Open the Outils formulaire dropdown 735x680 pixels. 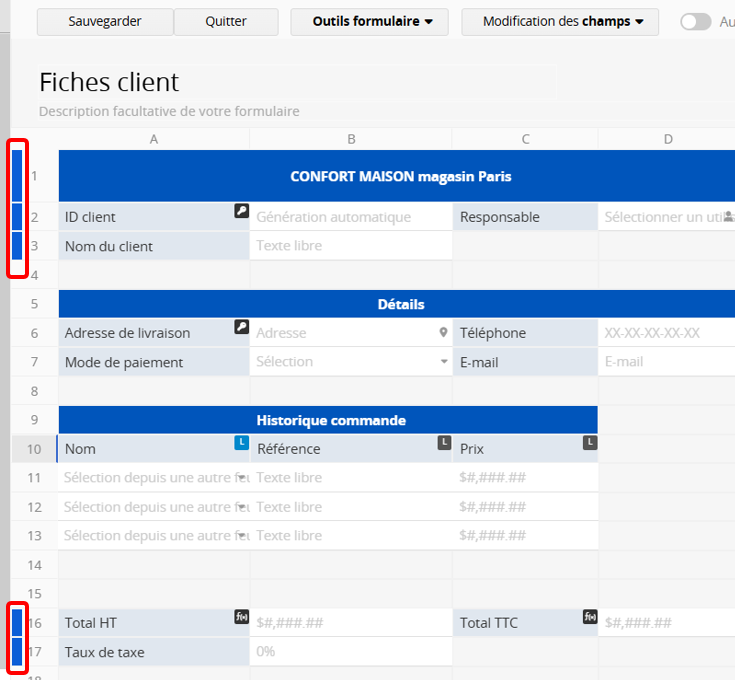coord(369,22)
